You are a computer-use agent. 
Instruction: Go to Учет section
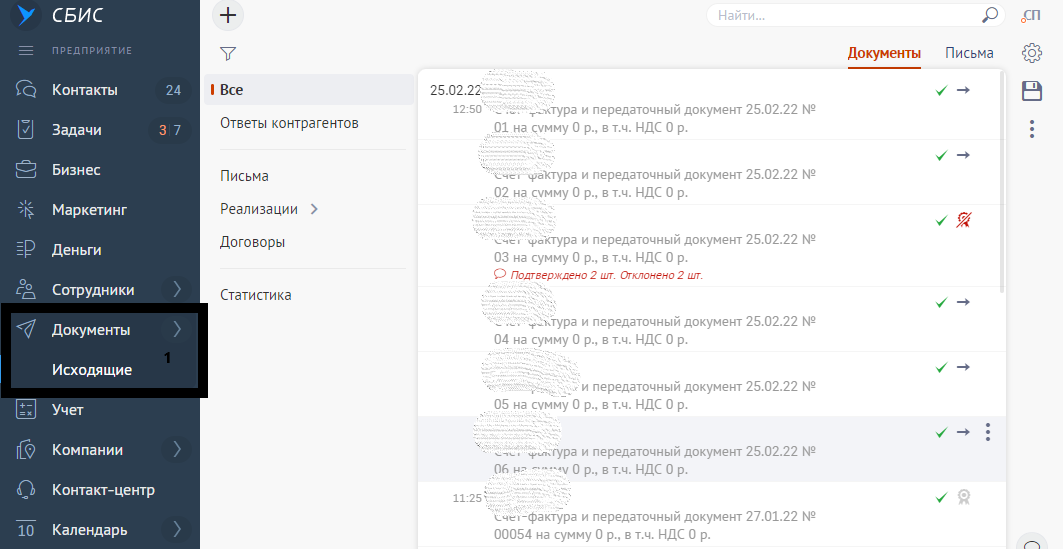tap(68, 409)
